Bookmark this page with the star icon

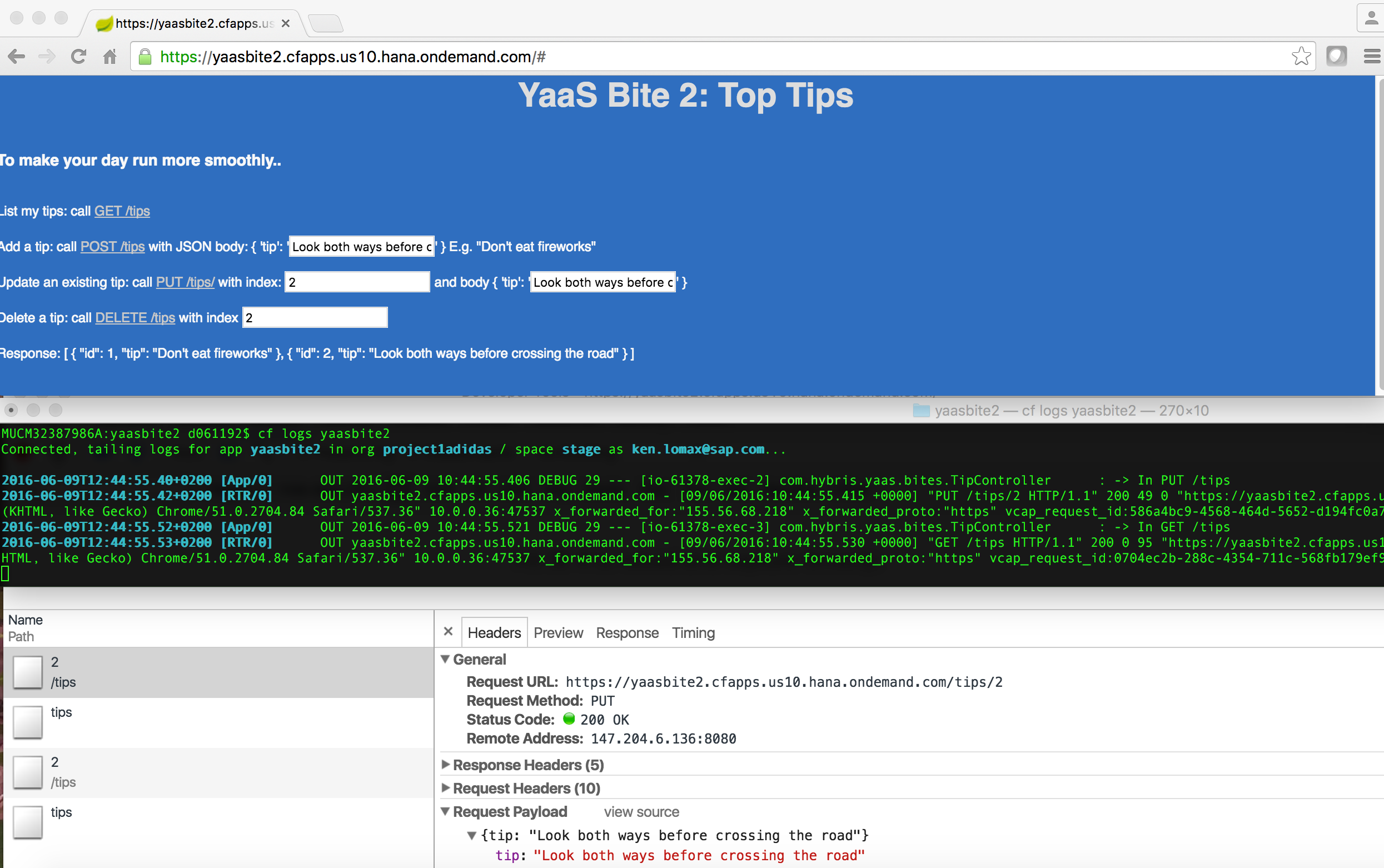click(1301, 56)
